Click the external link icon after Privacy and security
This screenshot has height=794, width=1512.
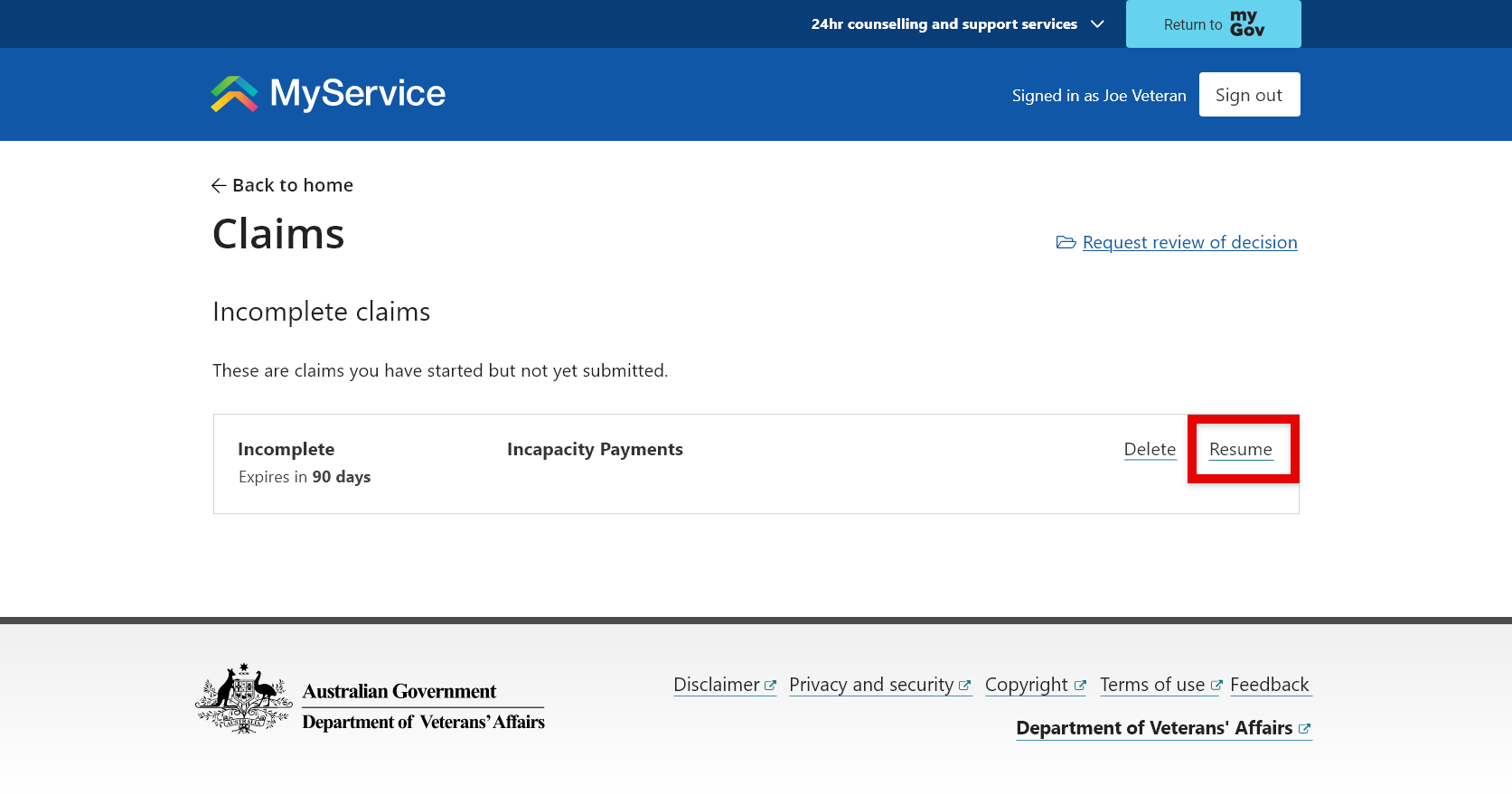tap(964, 686)
